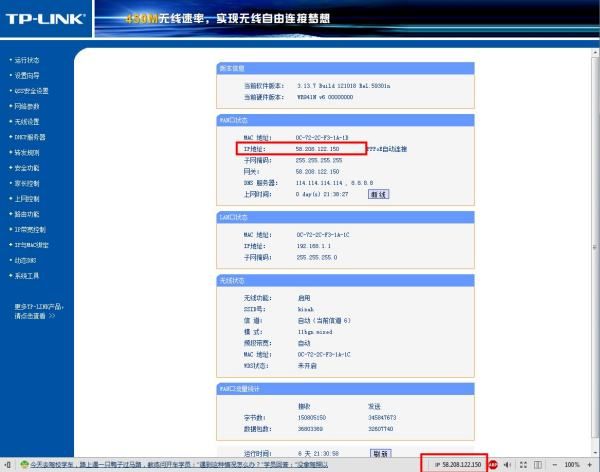This screenshot has height=472, width=600.
Task: Open the 运行状态 menu item
Action: pos(27,60)
